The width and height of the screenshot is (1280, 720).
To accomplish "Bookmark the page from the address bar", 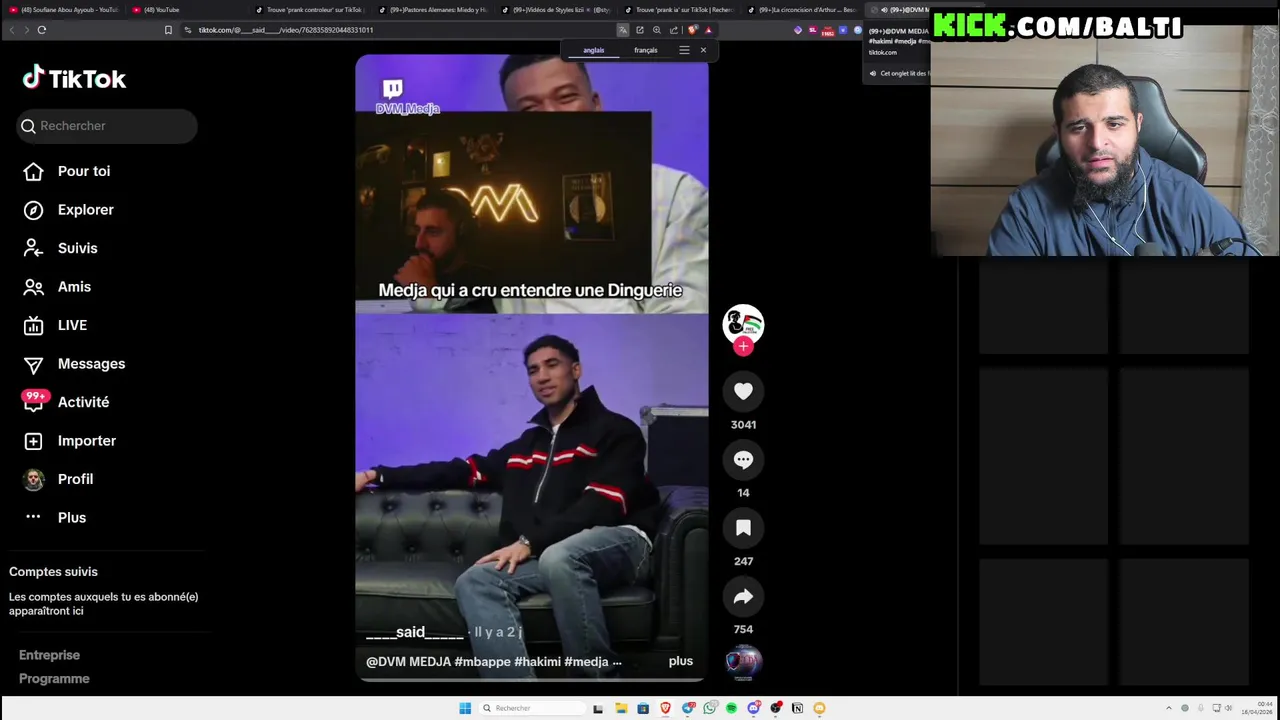I will [168, 30].
